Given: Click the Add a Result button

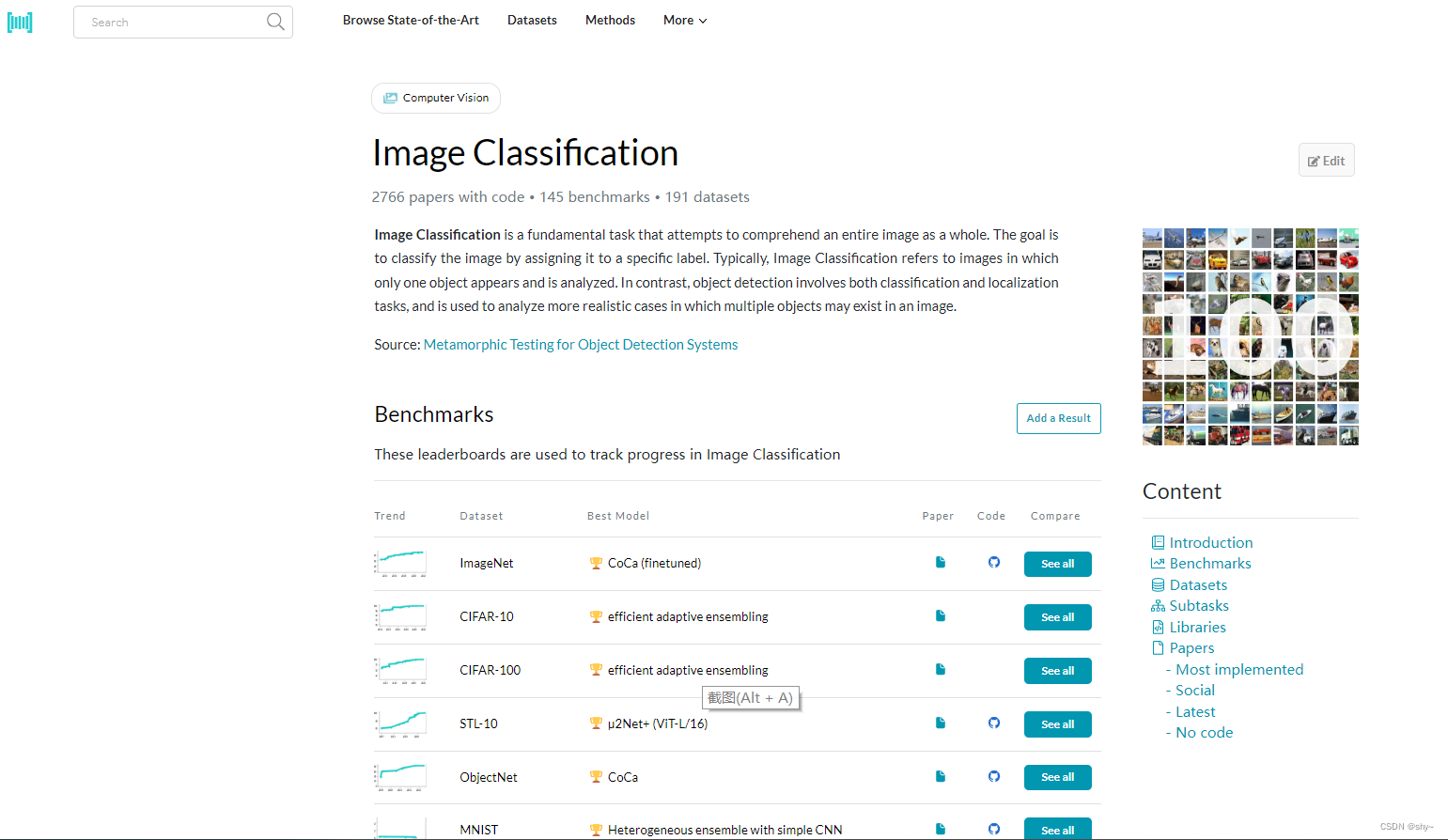Looking at the screenshot, I should click(1058, 418).
